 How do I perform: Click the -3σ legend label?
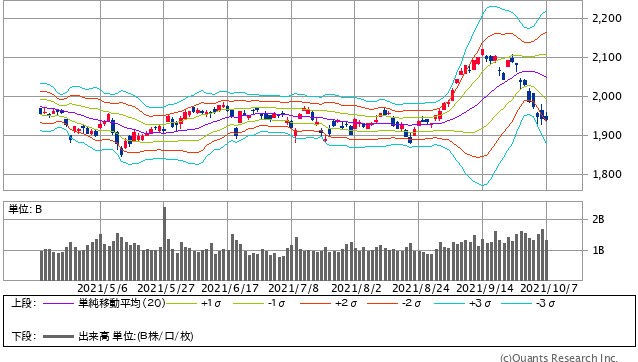545,303
